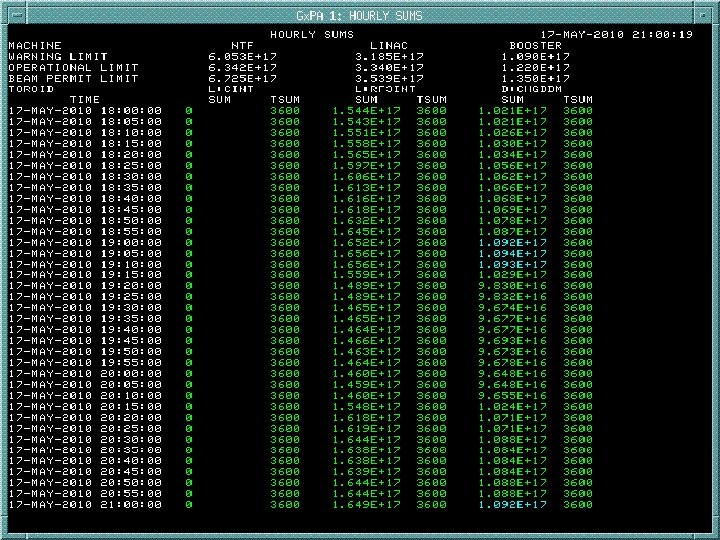The width and height of the screenshot is (720, 540).
Task: Click the time cell '17-MAY-2010 18:30:00'
Action: click(85, 176)
